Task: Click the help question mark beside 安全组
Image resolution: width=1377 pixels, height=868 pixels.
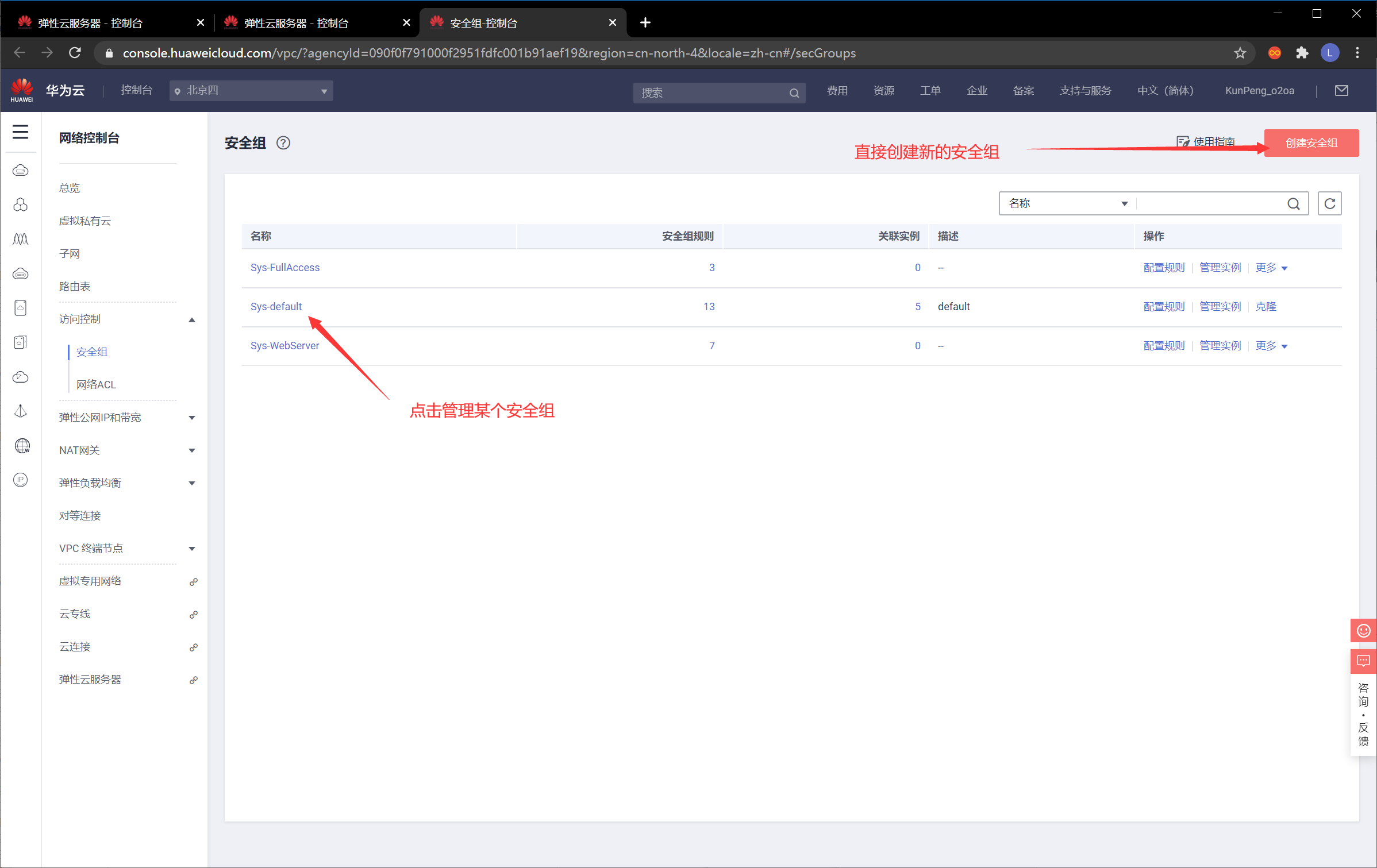Action: (283, 143)
